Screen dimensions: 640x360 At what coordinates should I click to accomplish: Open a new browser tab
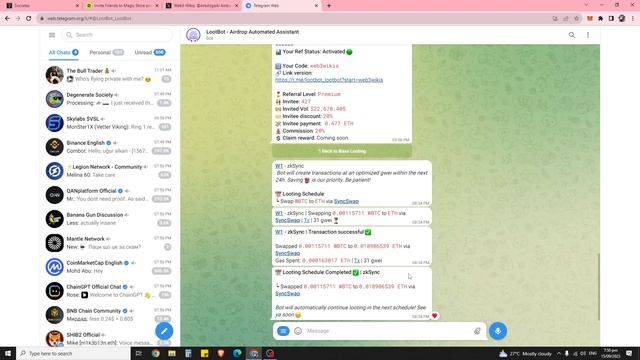(x=329, y=6)
